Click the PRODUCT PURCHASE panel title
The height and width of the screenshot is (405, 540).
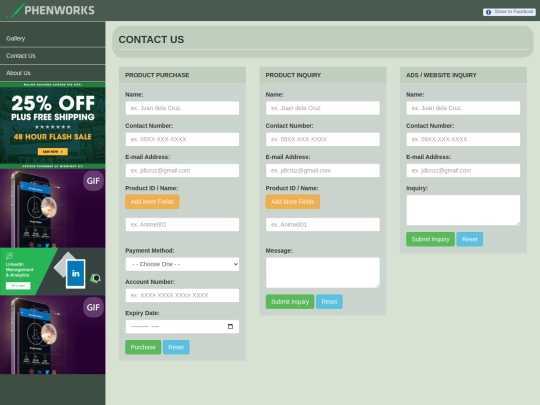coord(157,75)
